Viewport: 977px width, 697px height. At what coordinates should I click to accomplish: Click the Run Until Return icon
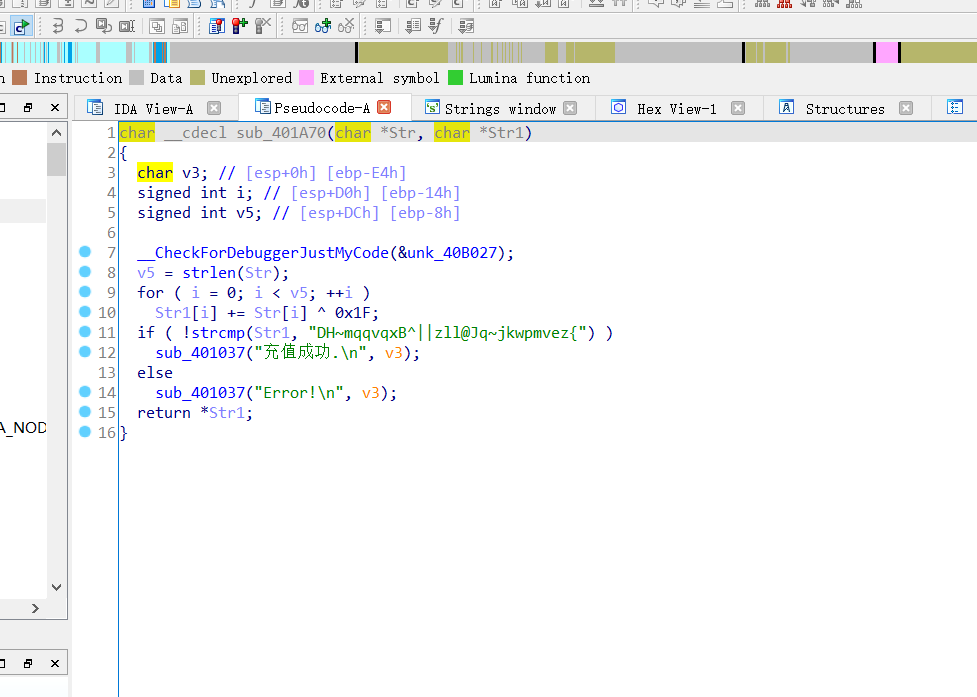pos(103,26)
